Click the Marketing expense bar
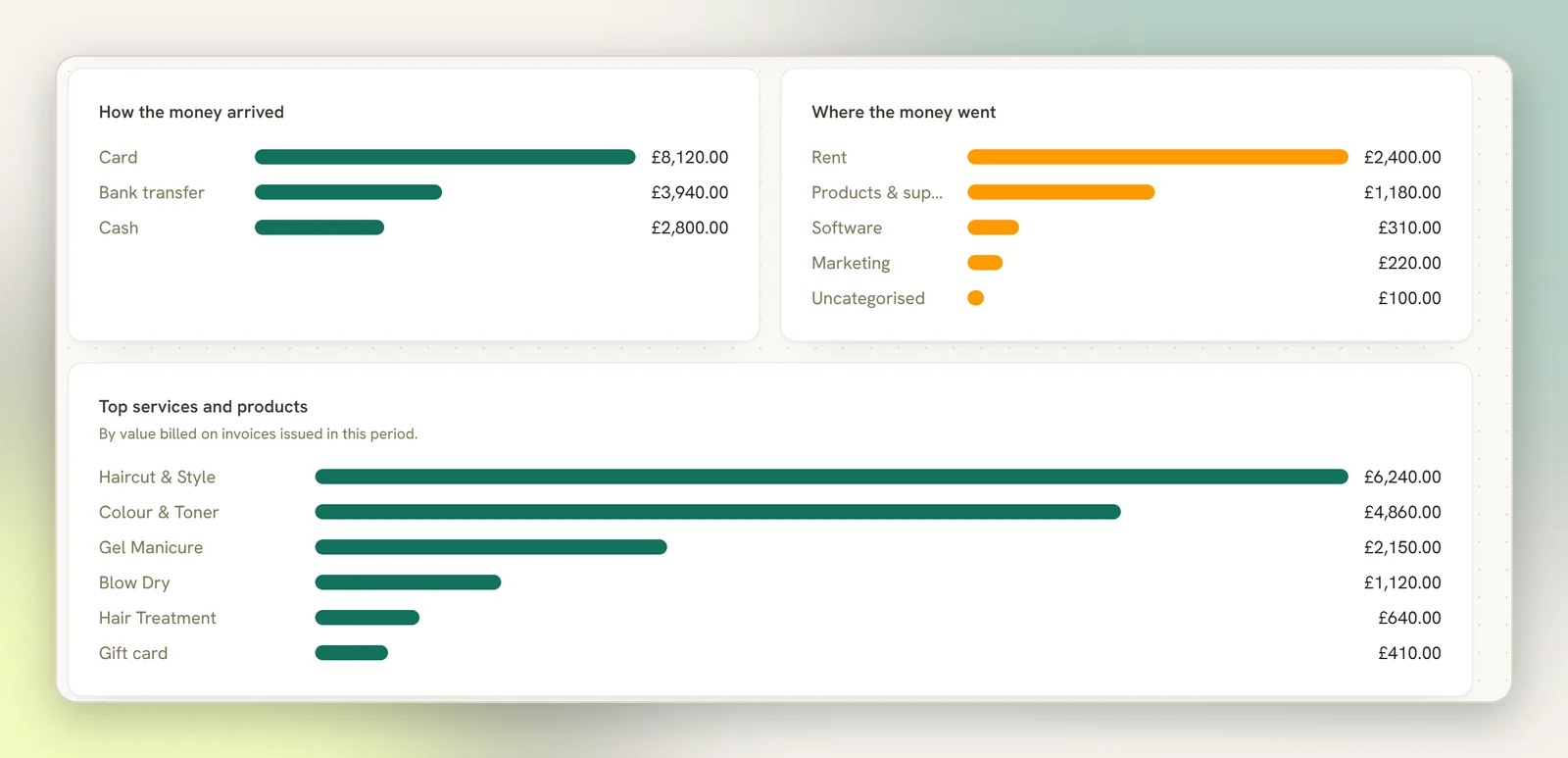The image size is (1568, 758). point(985,263)
